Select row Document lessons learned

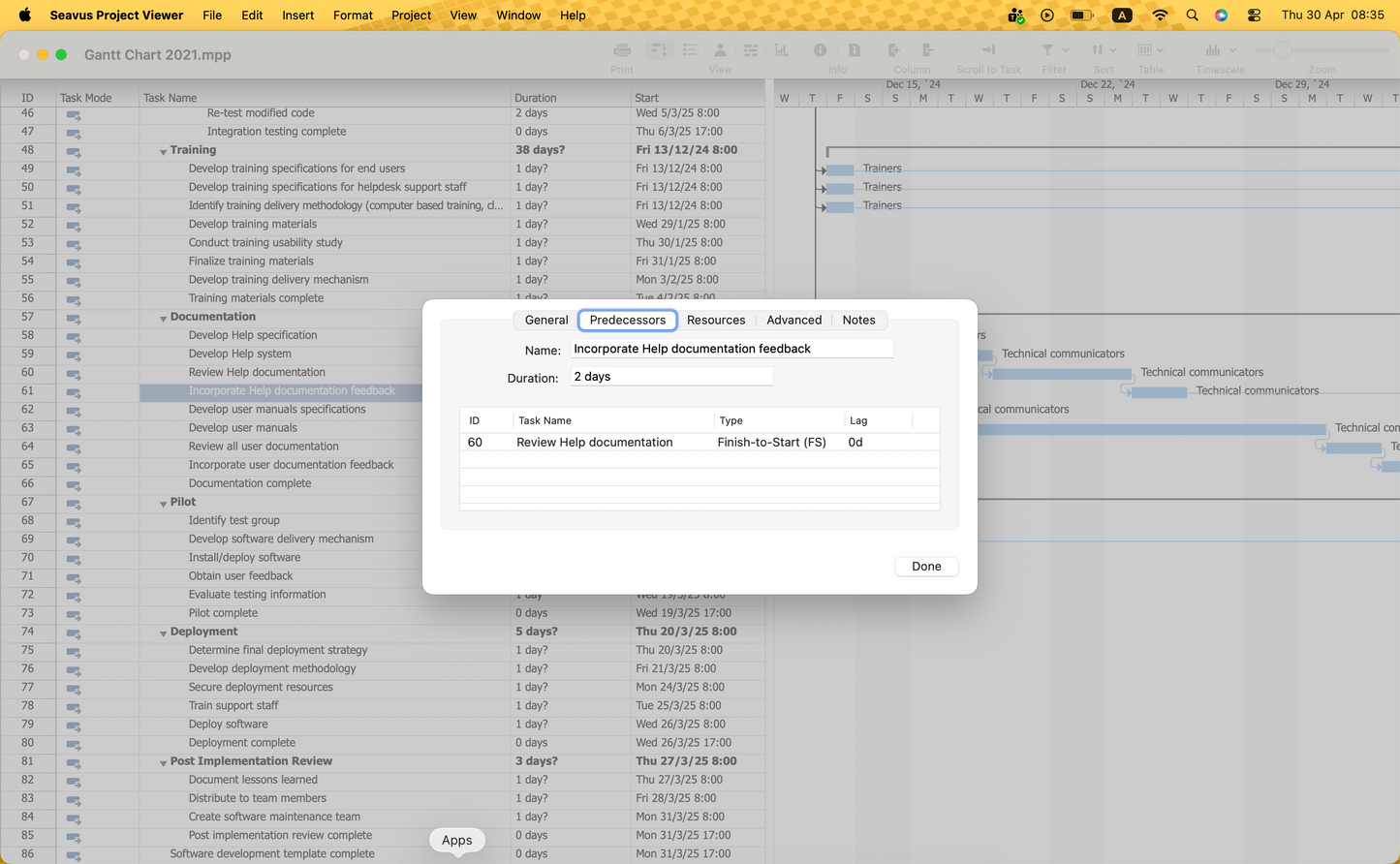(x=383, y=780)
